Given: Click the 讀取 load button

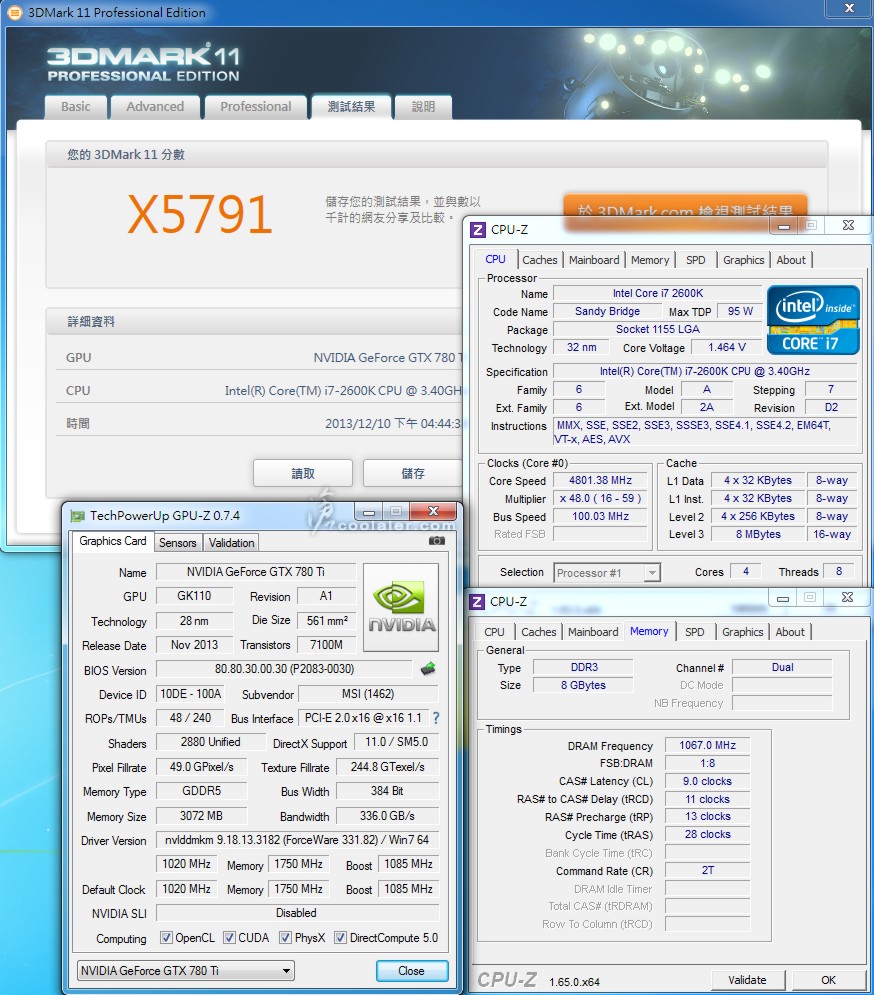Looking at the screenshot, I should pyautogui.click(x=303, y=473).
